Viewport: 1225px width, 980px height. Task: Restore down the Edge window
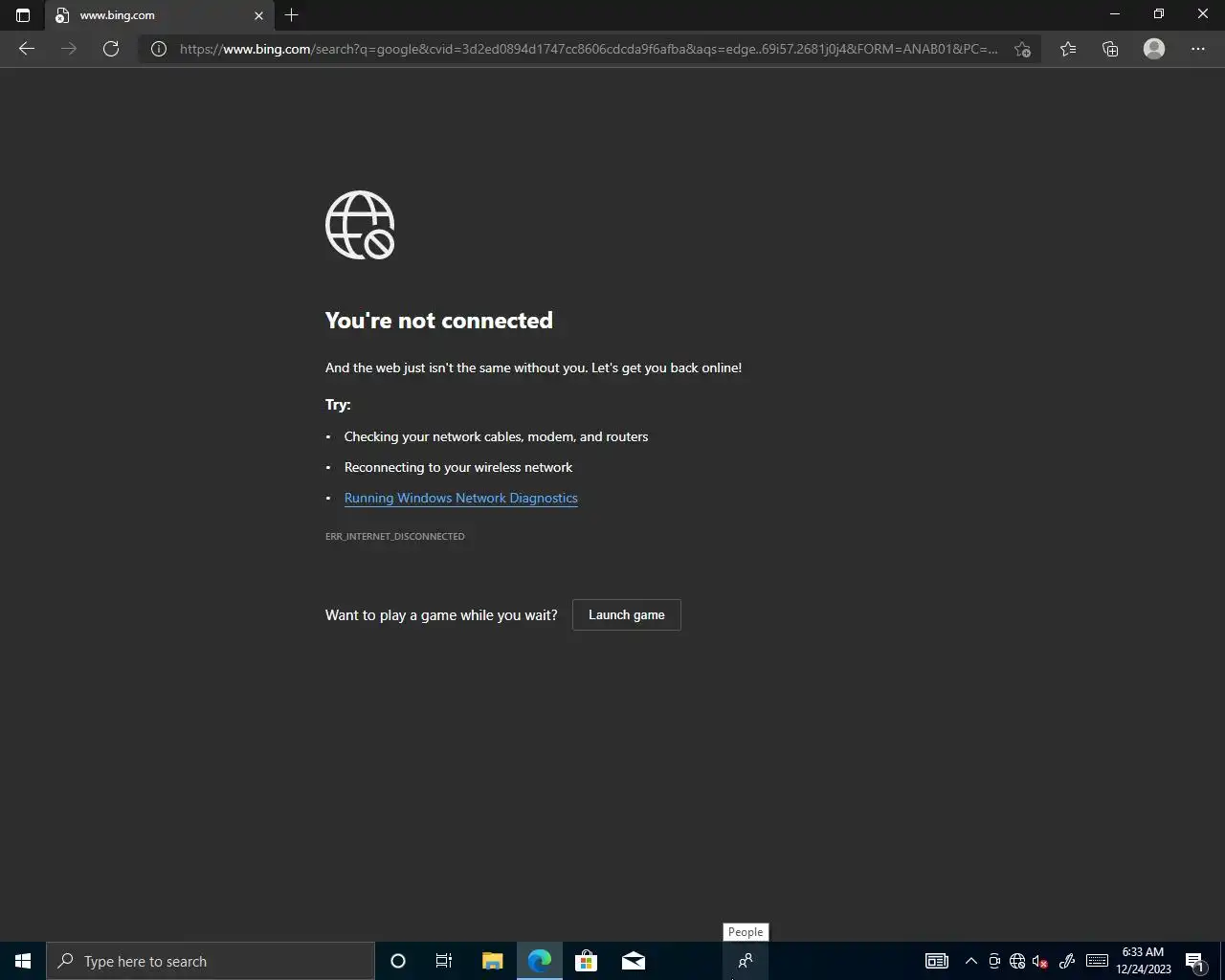(x=1159, y=14)
